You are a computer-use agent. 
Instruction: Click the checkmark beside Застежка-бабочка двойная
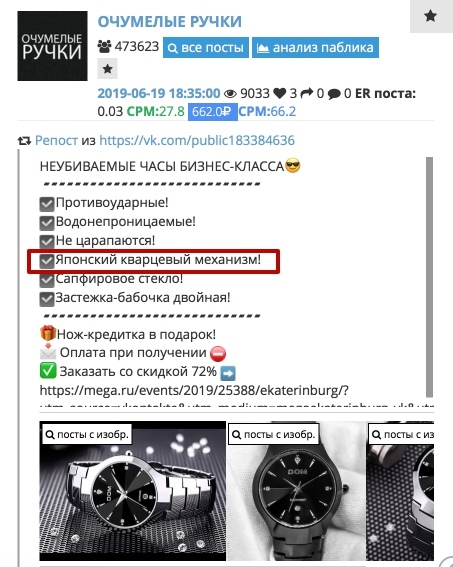click(x=47, y=299)
